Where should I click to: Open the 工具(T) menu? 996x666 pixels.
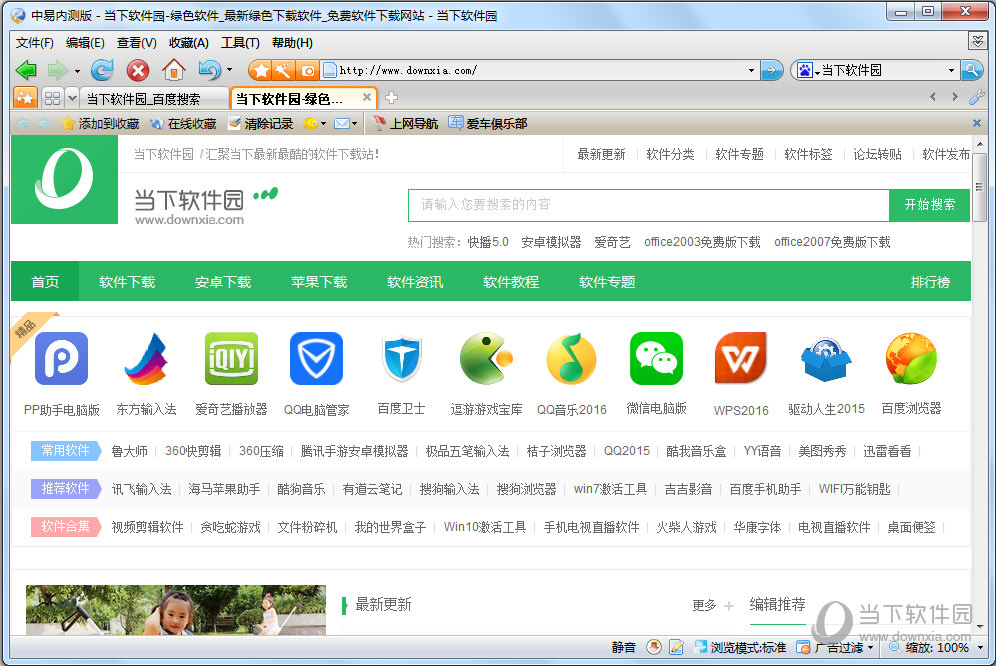240,43
